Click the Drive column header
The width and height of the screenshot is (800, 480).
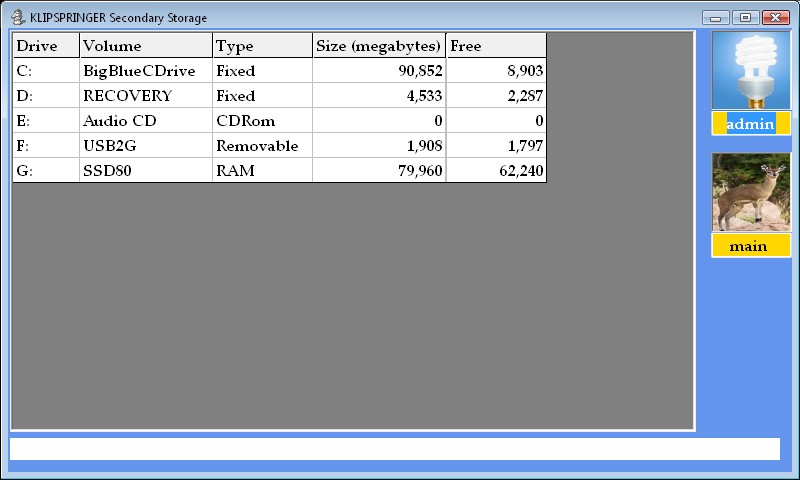pos(45,46)
